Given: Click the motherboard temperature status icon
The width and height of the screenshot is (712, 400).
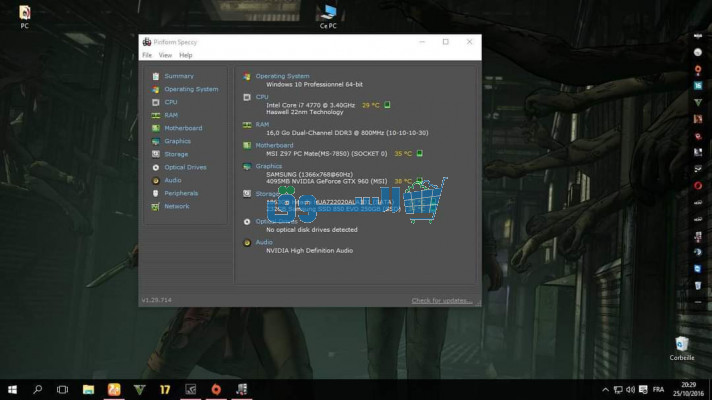Looking at the screenshot, I should click(420, 153).
